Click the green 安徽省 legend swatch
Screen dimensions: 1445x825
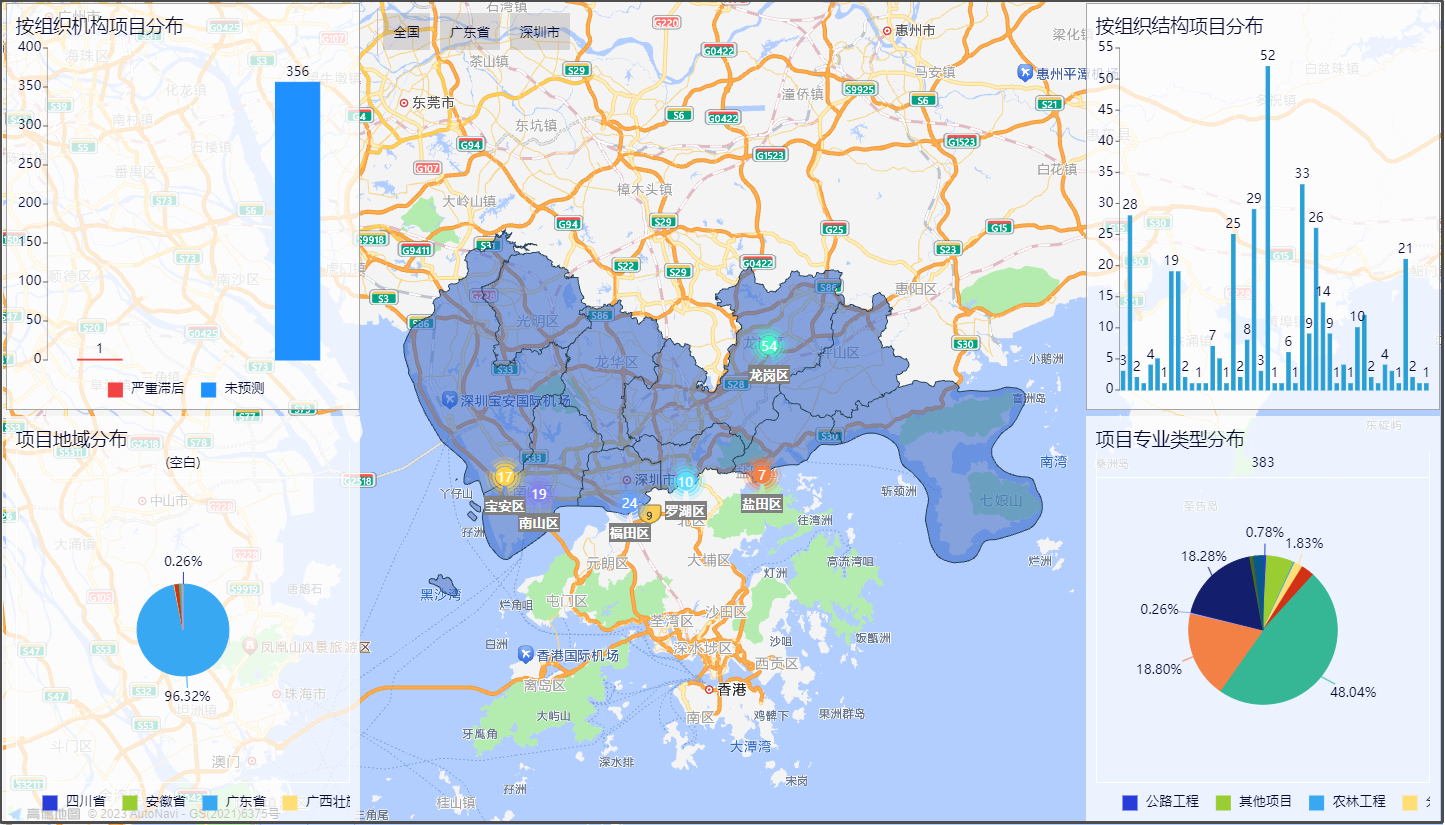tap(130, 802)
